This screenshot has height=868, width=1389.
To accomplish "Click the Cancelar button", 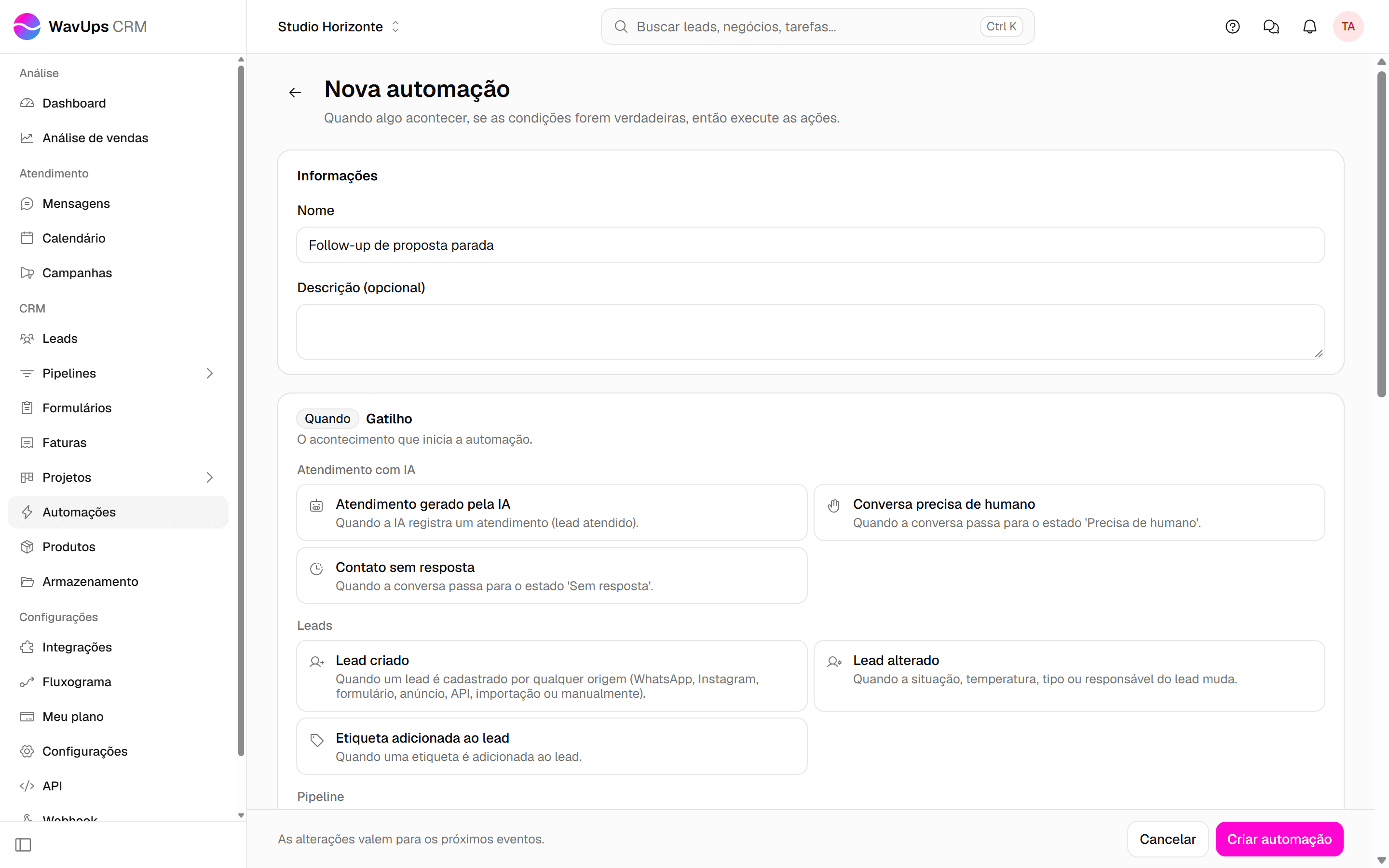I will pyautogui.click(x=1168, y=839).
